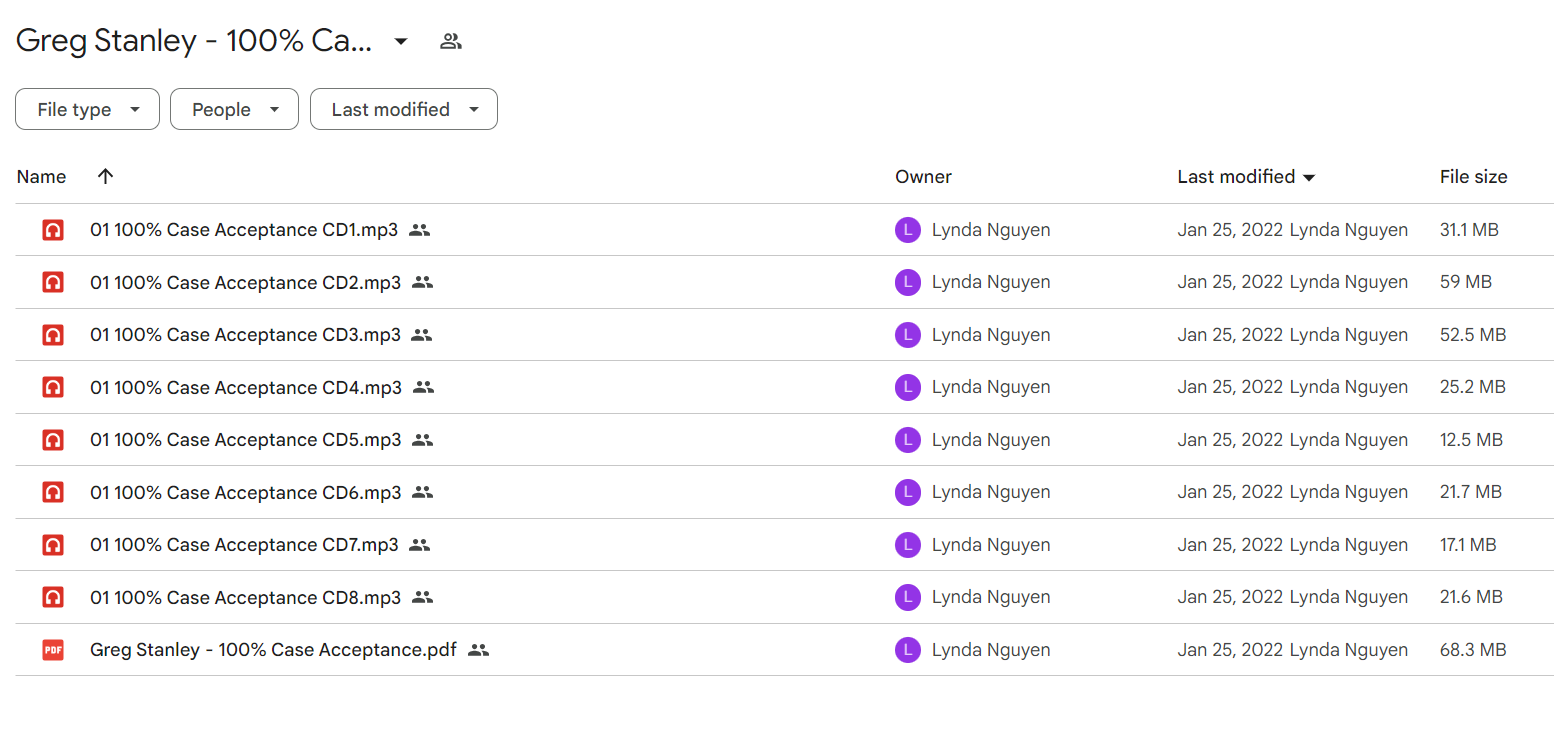Reverse sort direction with the Name arrow
Image resolution: width=1554 pixels, height=745 pixels.
click(105, 177)
